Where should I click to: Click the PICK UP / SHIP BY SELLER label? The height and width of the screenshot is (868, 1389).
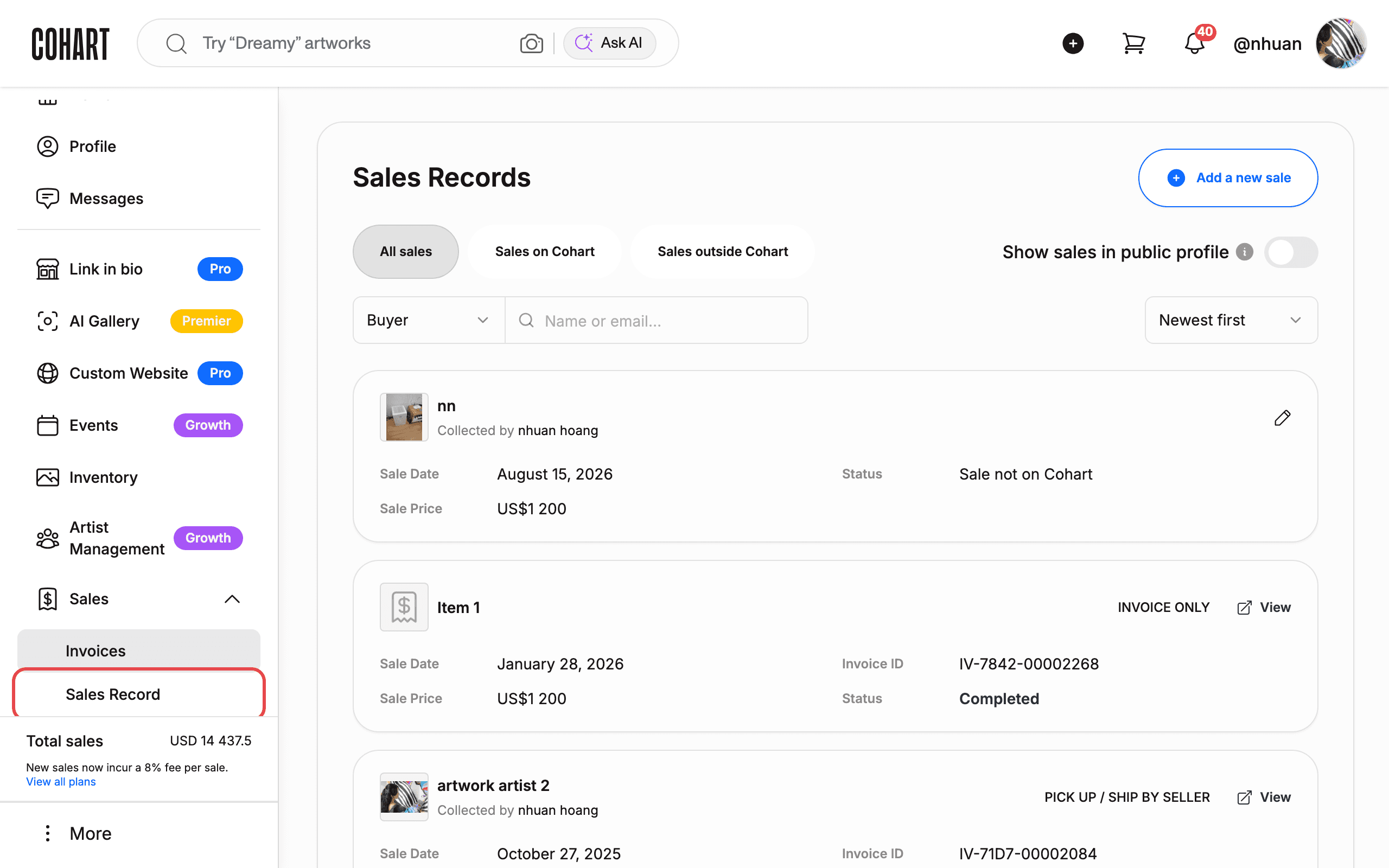point(1127,797)
